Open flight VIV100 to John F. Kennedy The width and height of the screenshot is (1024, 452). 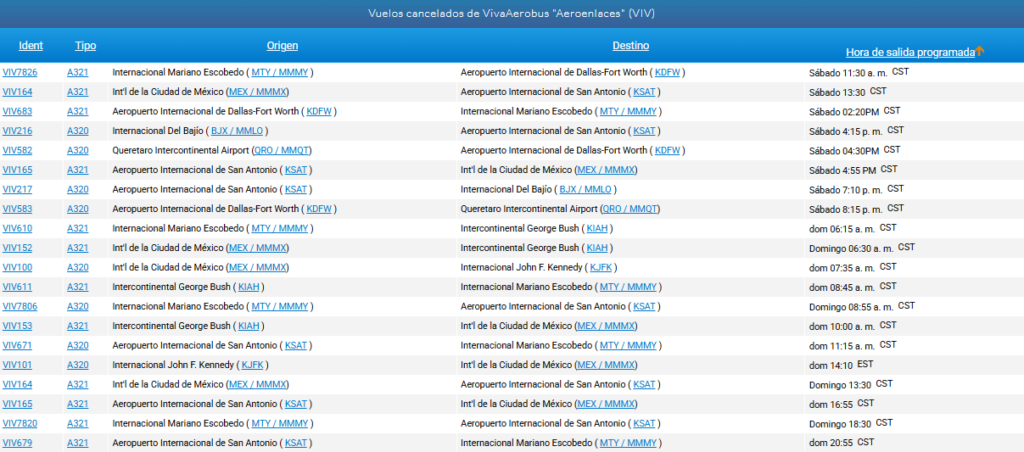click(x=17, y=267)
